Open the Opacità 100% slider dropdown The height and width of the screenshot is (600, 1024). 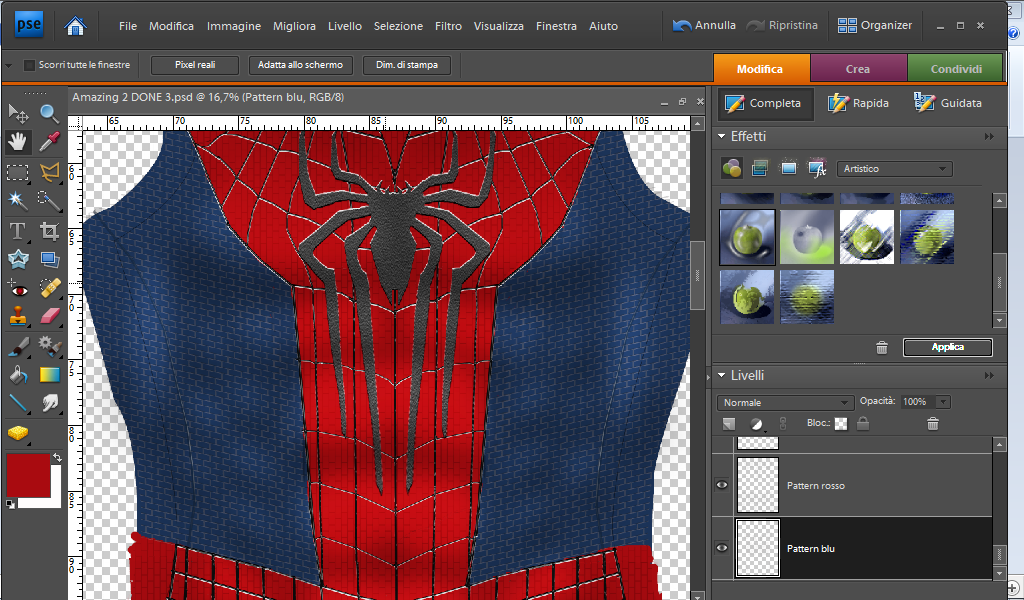943,402
